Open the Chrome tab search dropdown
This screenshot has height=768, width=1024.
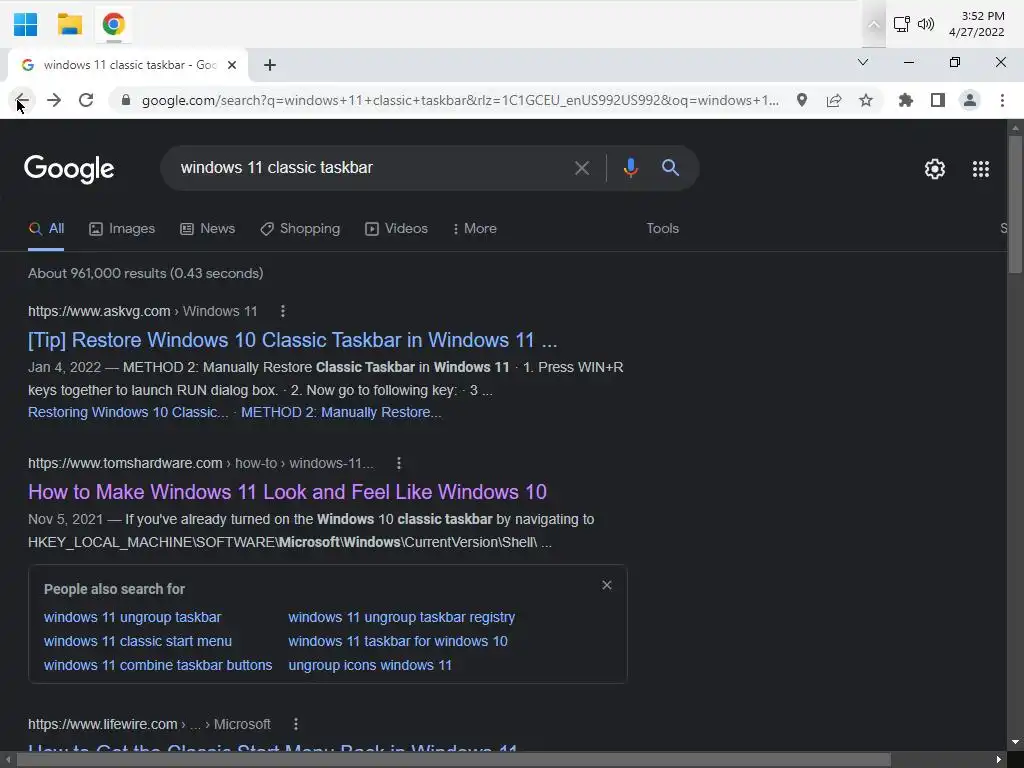[x=863, y=62]
